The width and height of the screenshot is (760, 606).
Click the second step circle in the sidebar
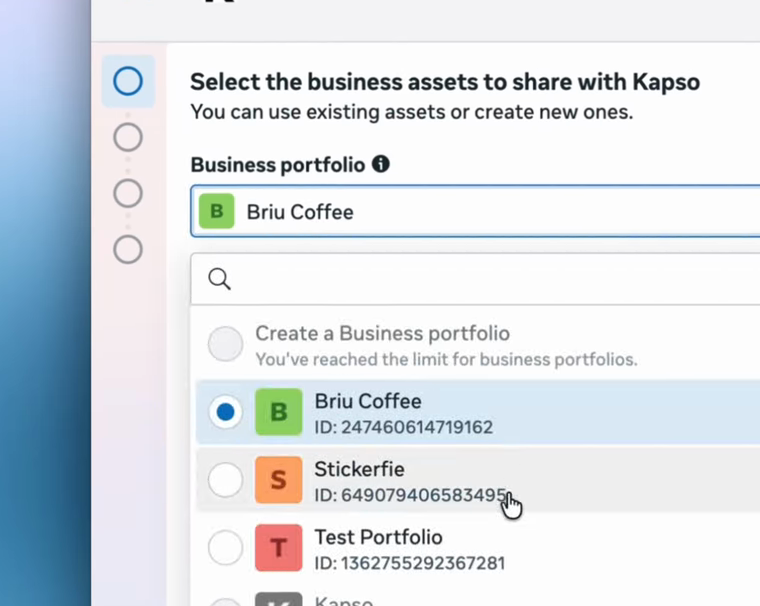[x=128, y=137]
